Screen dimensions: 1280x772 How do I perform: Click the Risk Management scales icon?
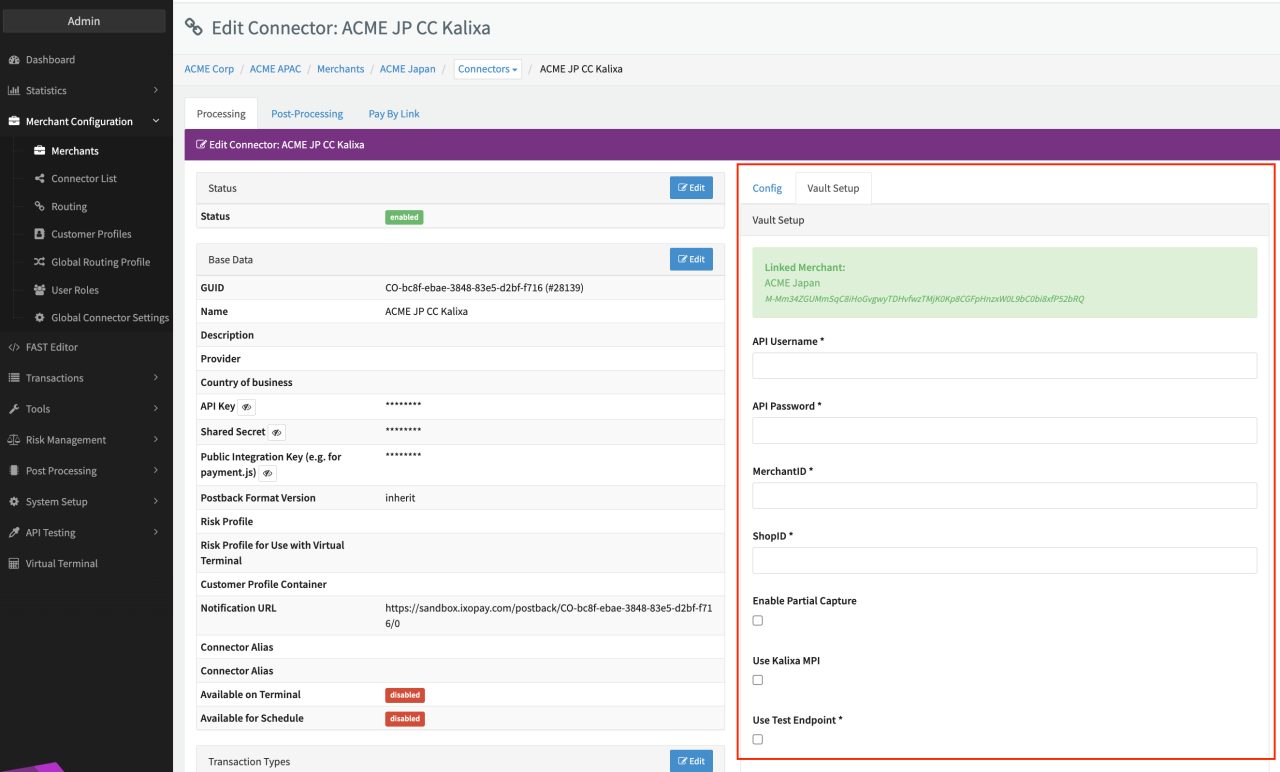14,440
